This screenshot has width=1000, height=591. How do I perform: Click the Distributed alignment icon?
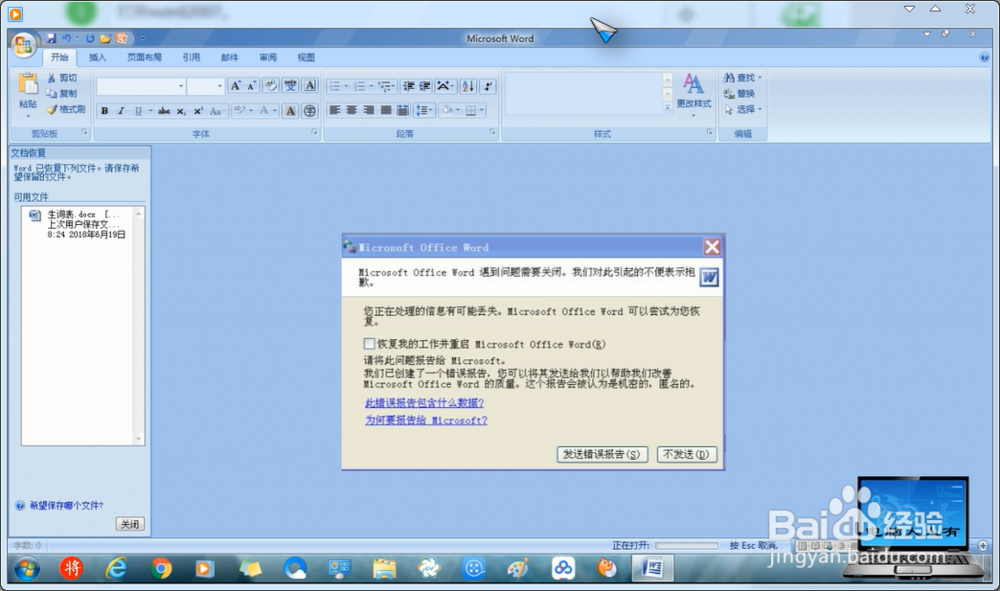pos(403,110)
